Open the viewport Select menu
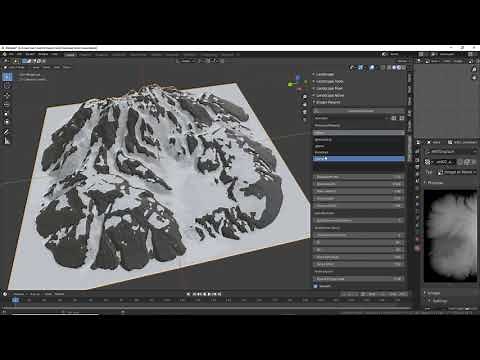480x360 pixels. coord(46,67)
